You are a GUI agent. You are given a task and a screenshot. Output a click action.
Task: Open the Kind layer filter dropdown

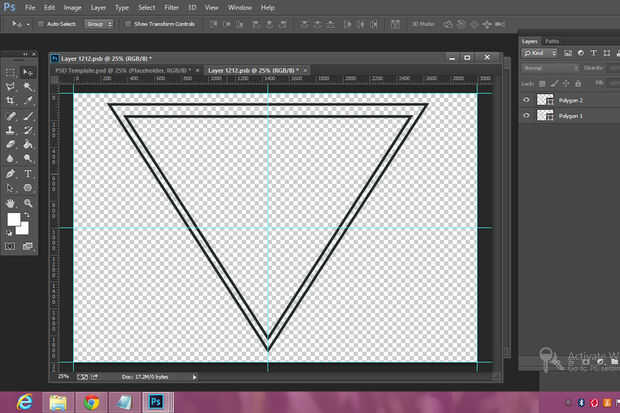pyautogui.click(x=540, y=53)
